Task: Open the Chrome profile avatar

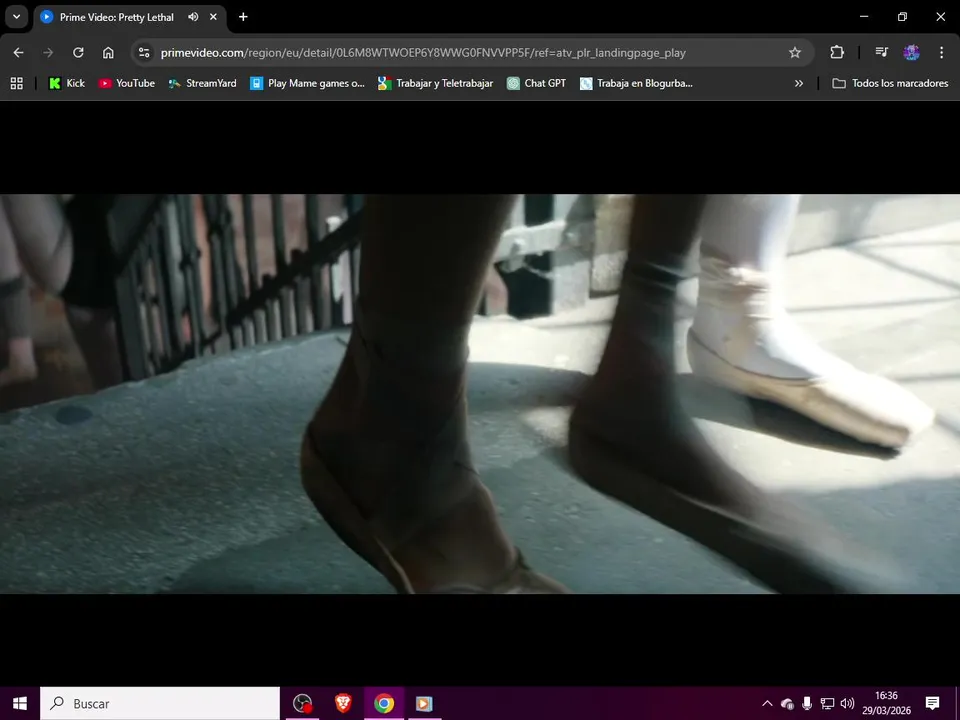Action: [911, 53]
